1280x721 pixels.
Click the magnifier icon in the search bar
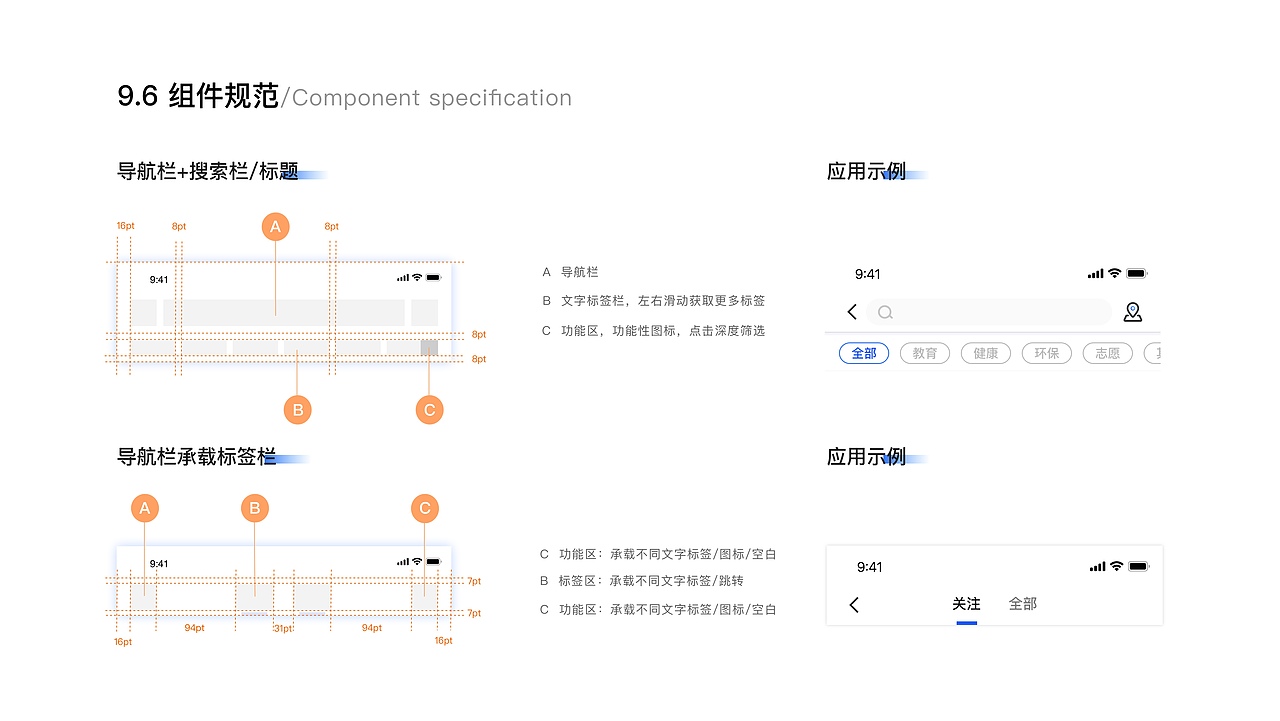(885, 312)
